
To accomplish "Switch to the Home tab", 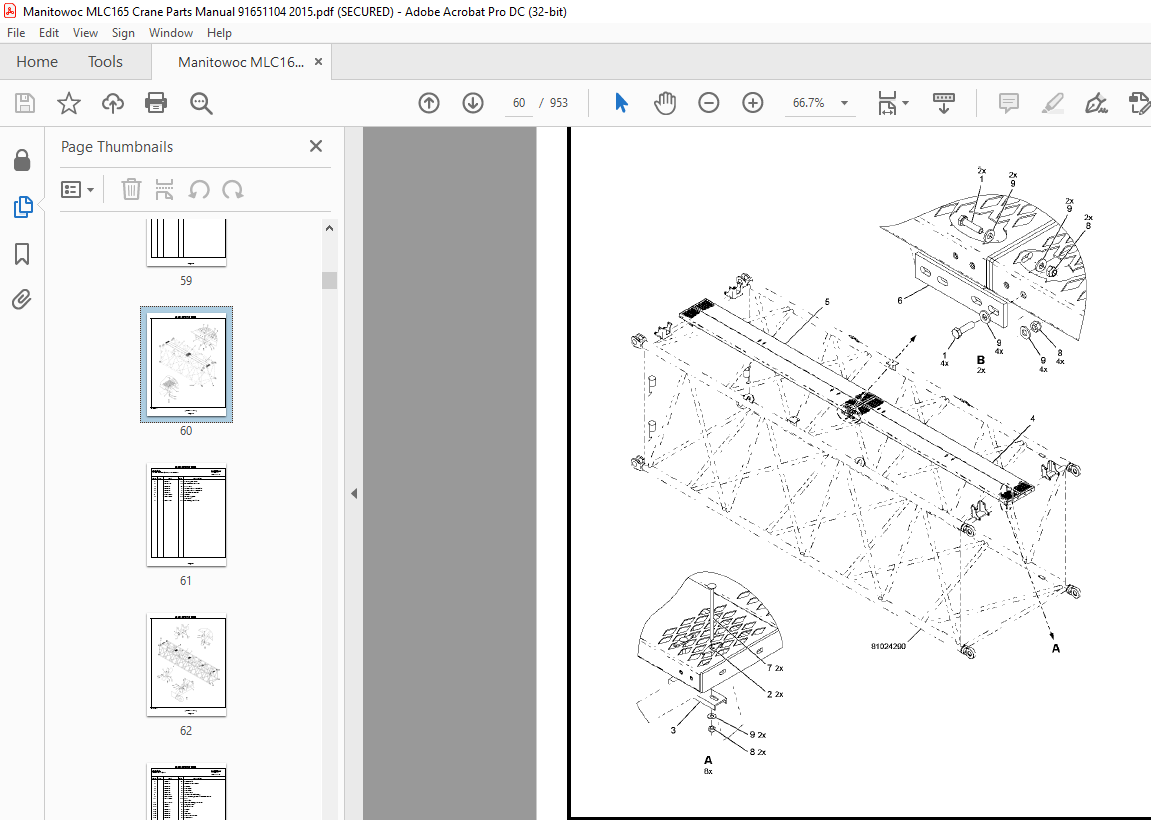I will [x=37, y=62].
